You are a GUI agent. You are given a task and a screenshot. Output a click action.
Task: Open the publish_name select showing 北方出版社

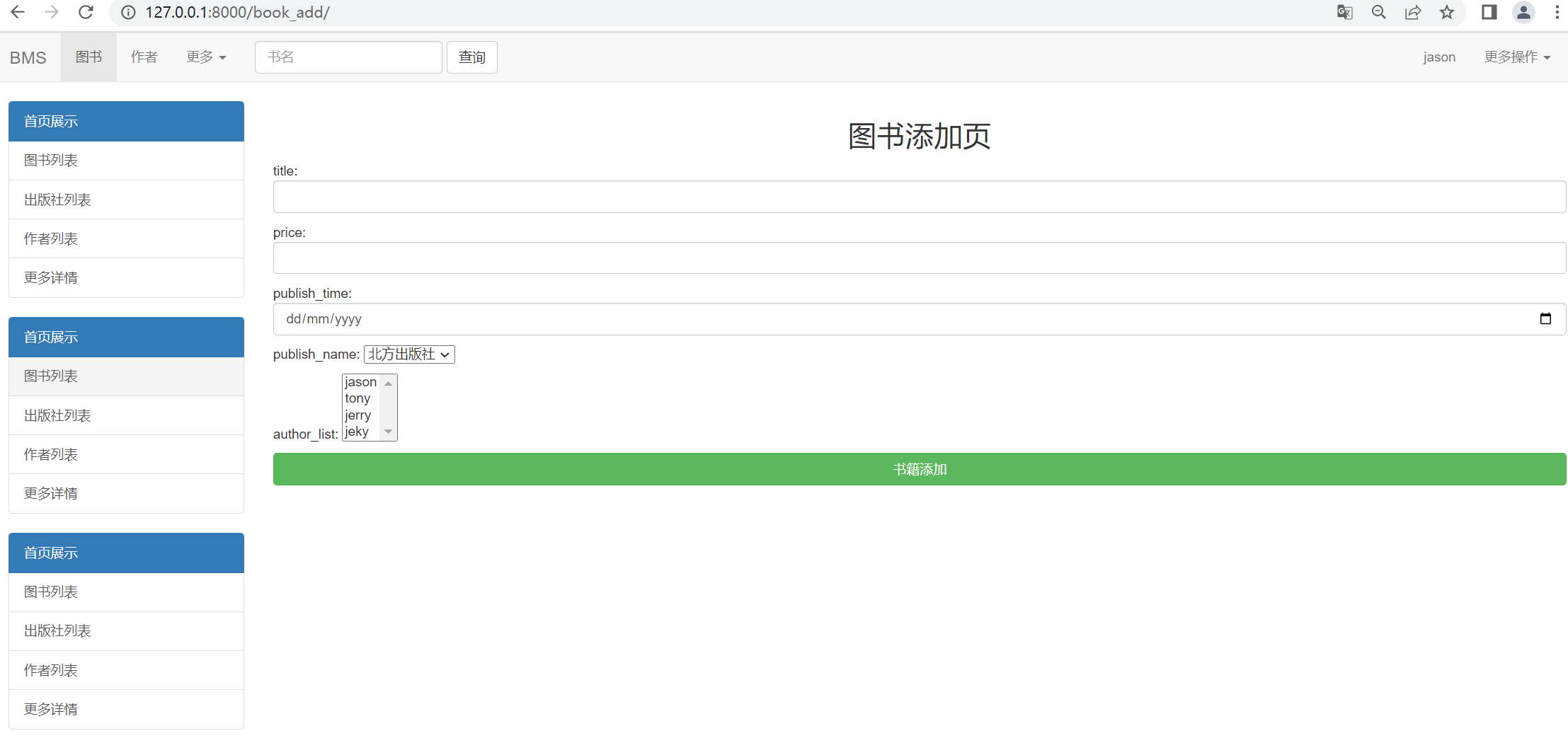point(409,354)
